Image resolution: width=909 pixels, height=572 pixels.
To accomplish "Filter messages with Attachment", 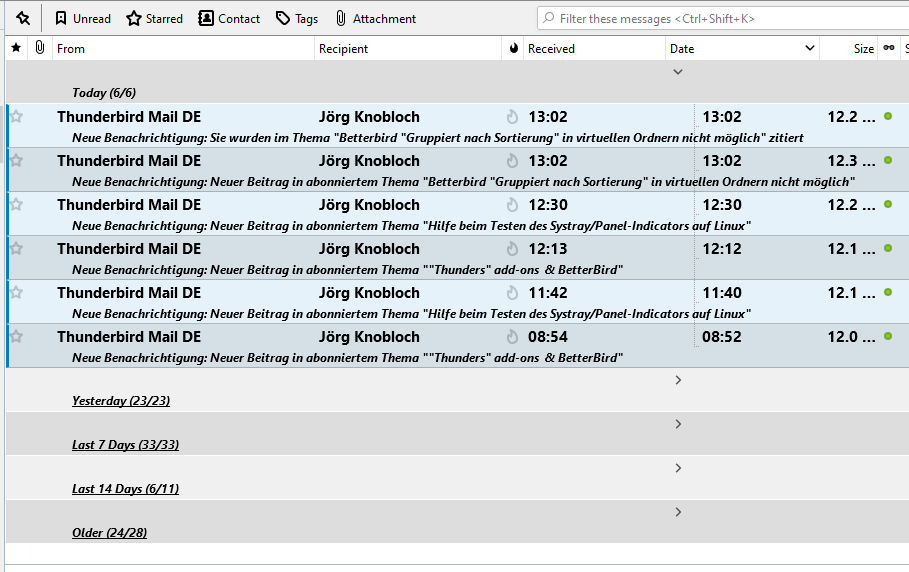I will click(x=376, y=19).
